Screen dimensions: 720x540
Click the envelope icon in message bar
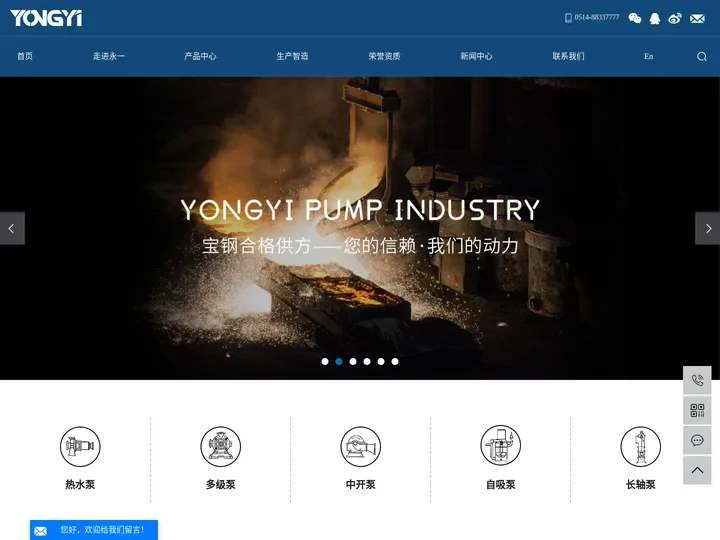40,531
